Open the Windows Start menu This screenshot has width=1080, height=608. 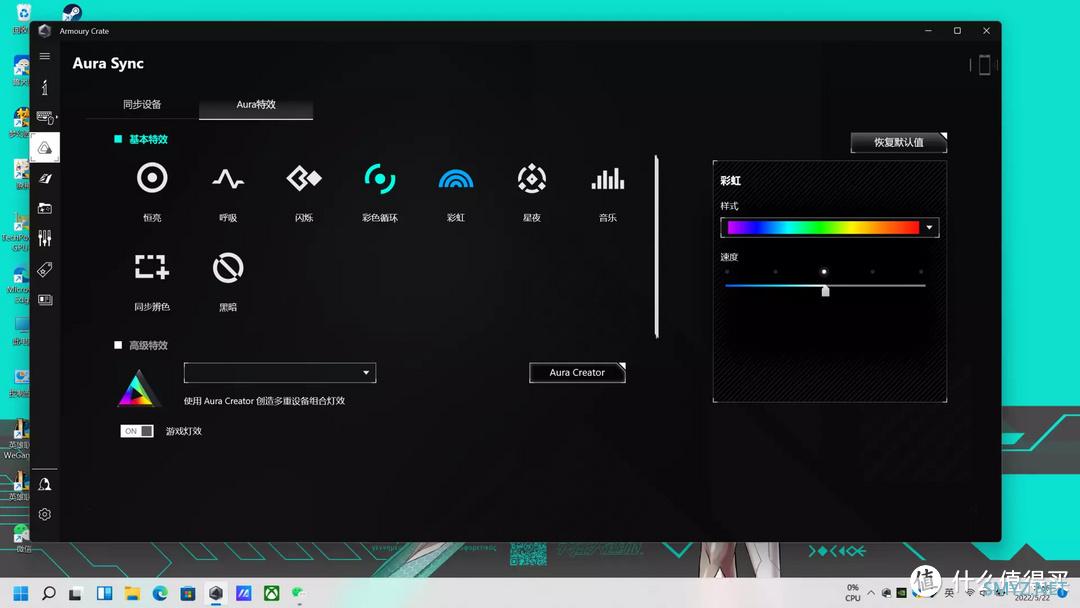click(x=21, y=593)
